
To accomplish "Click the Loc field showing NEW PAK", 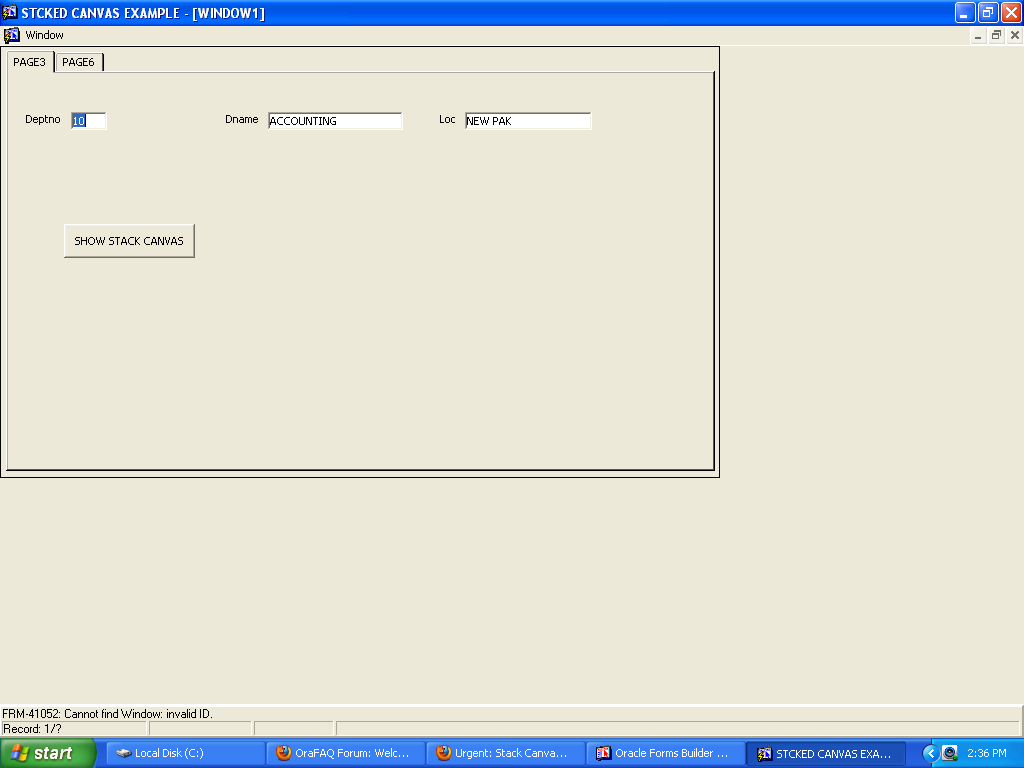I will click(527, 121).
